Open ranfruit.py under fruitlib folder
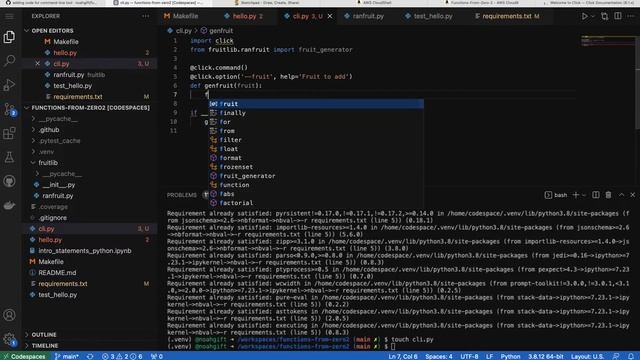 click(58, 196)
